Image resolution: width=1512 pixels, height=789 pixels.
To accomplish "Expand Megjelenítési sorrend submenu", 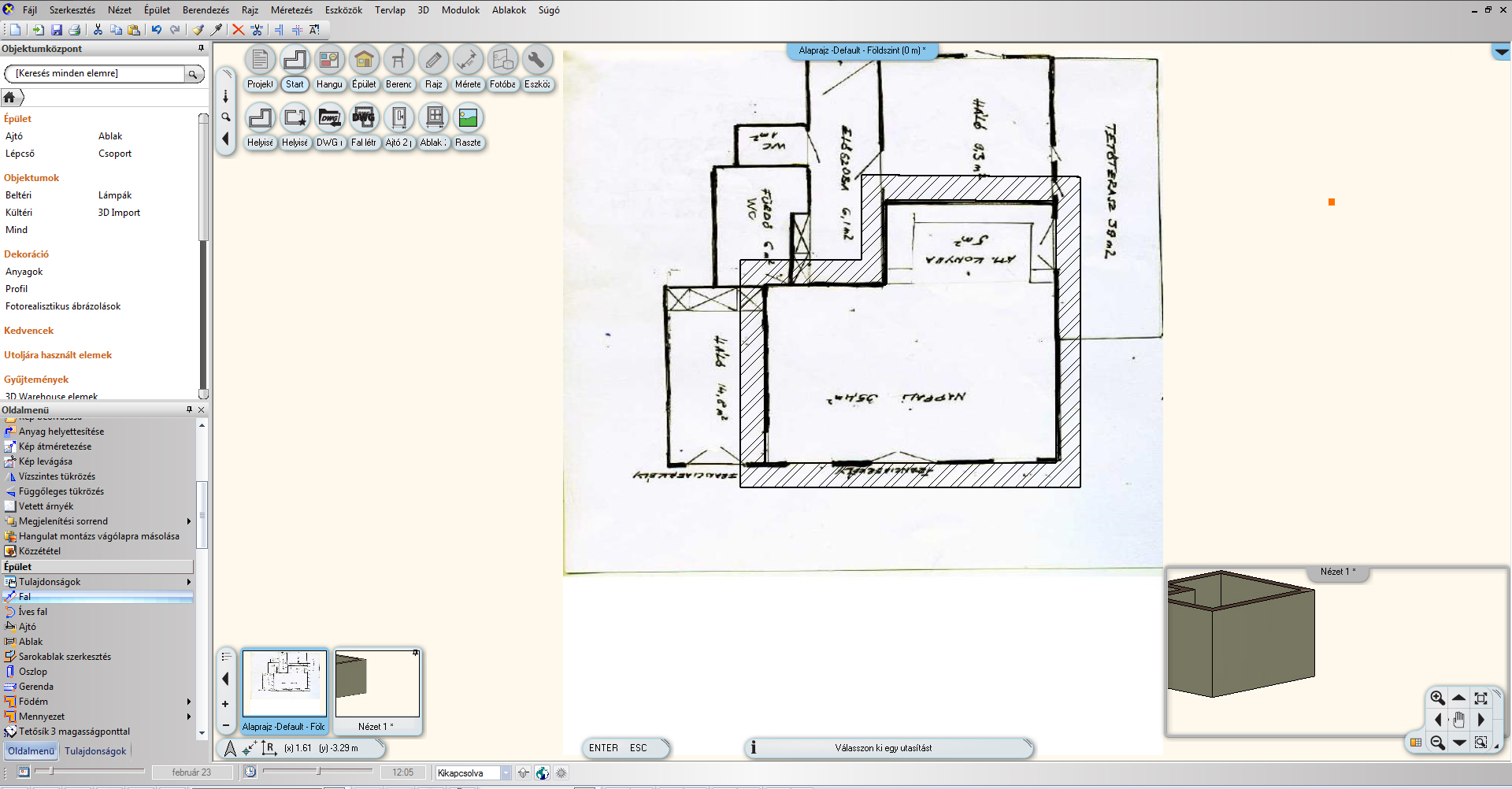I will click(189, 521).
